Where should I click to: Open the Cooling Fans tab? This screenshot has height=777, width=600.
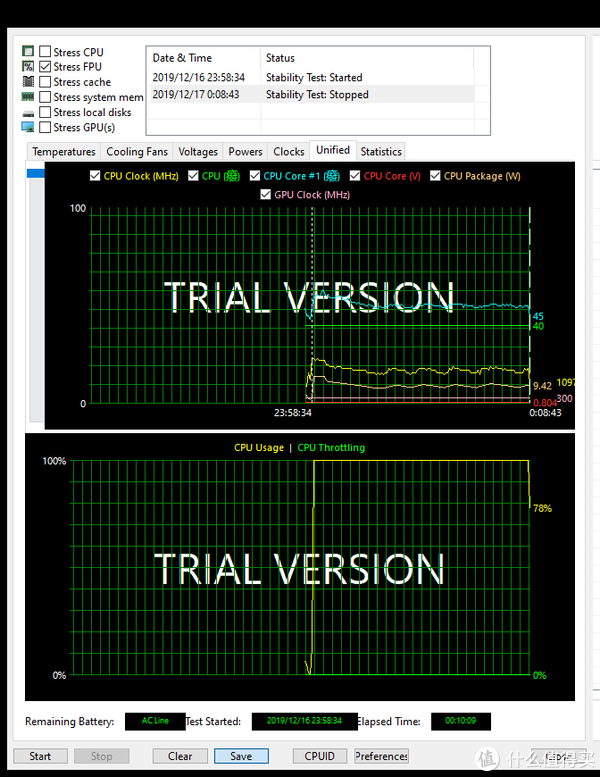(x=137, y=152)
